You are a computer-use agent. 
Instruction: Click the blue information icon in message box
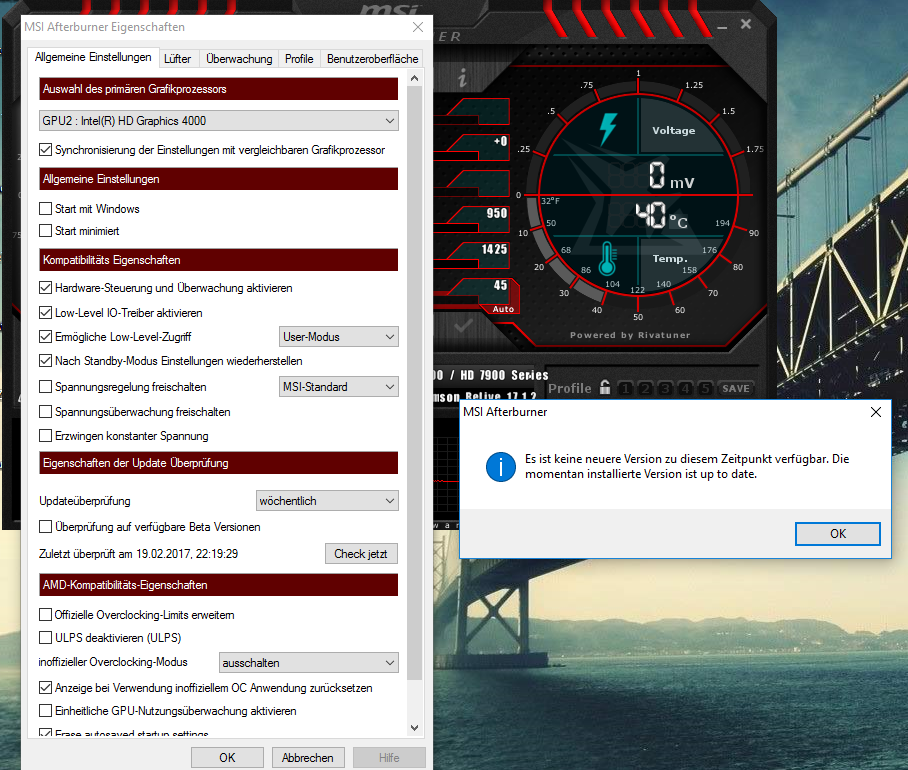point(500,467)
